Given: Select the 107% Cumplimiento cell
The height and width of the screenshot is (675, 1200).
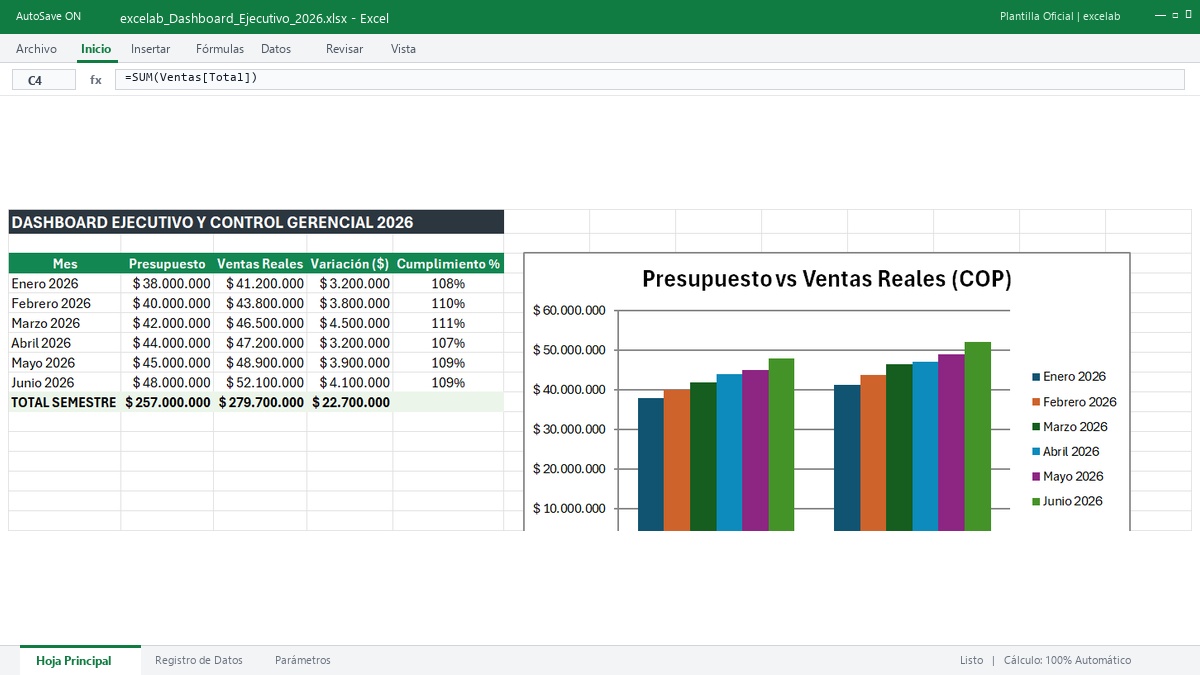Looking at the screenshot, I should [x=448, y=343].
